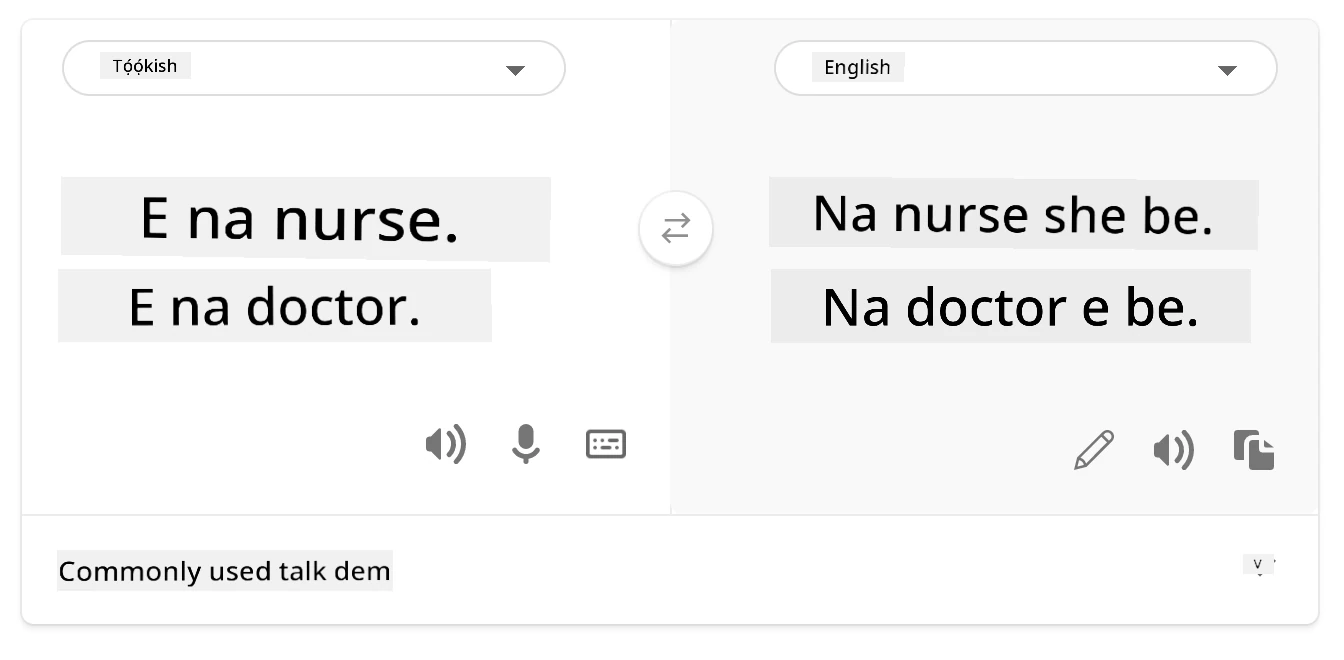Swap source and target languages

(676, 229)
